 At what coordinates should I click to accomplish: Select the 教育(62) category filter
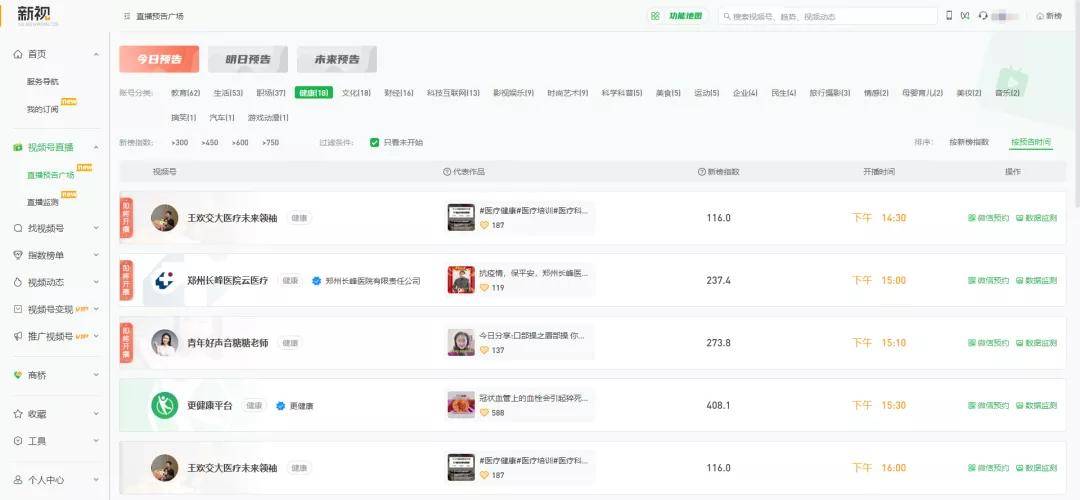click(x=185, y=93)
